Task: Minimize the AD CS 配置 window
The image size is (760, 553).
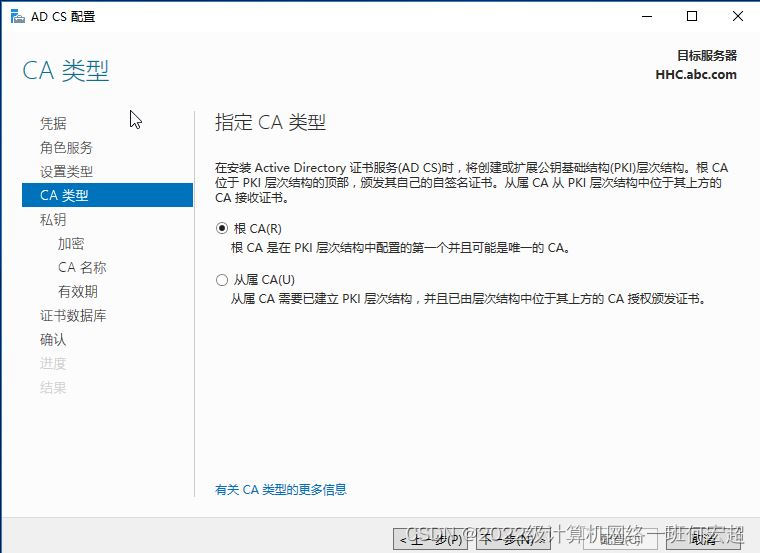Action: 647,16
